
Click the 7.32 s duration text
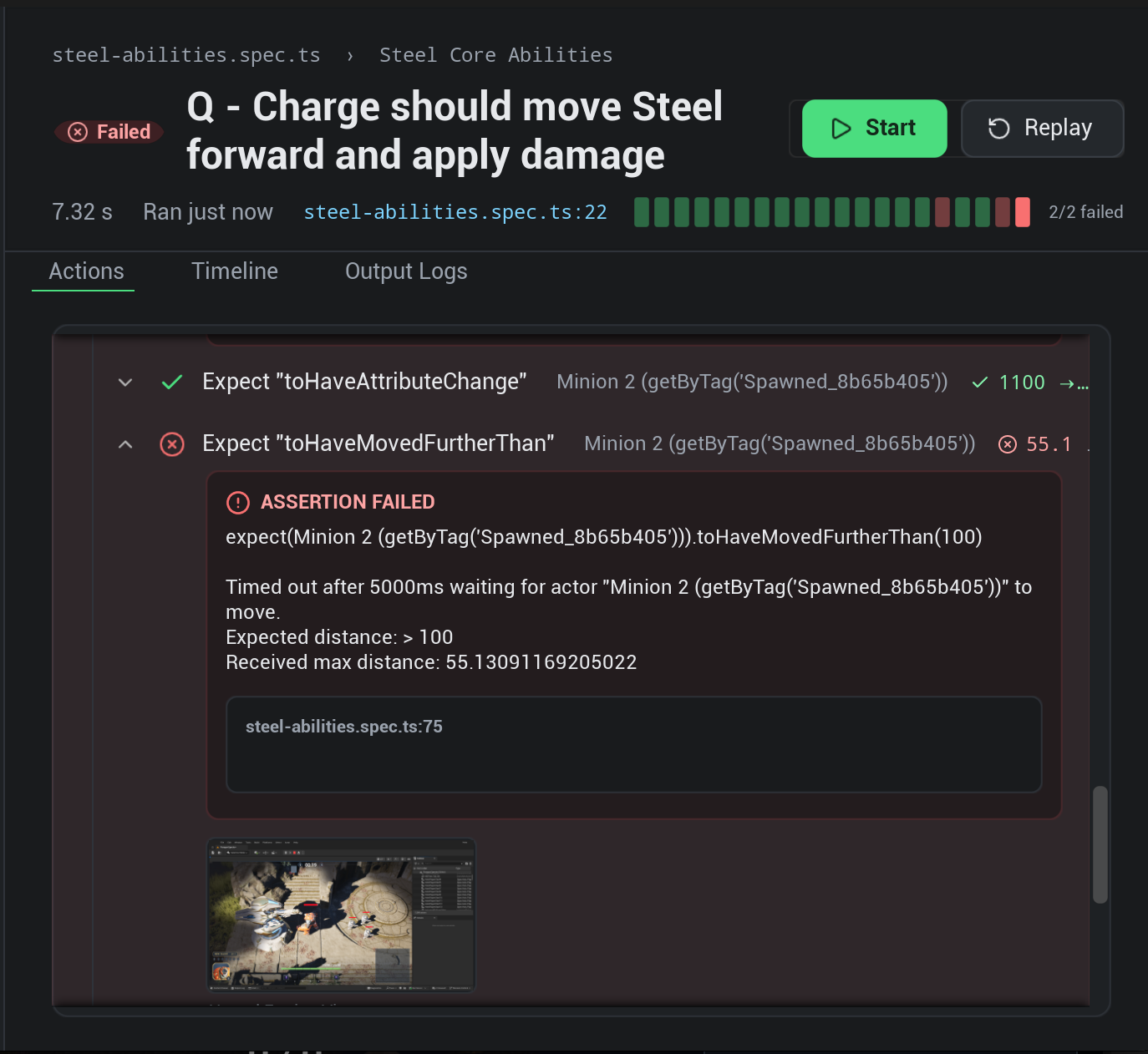(82, 212)
